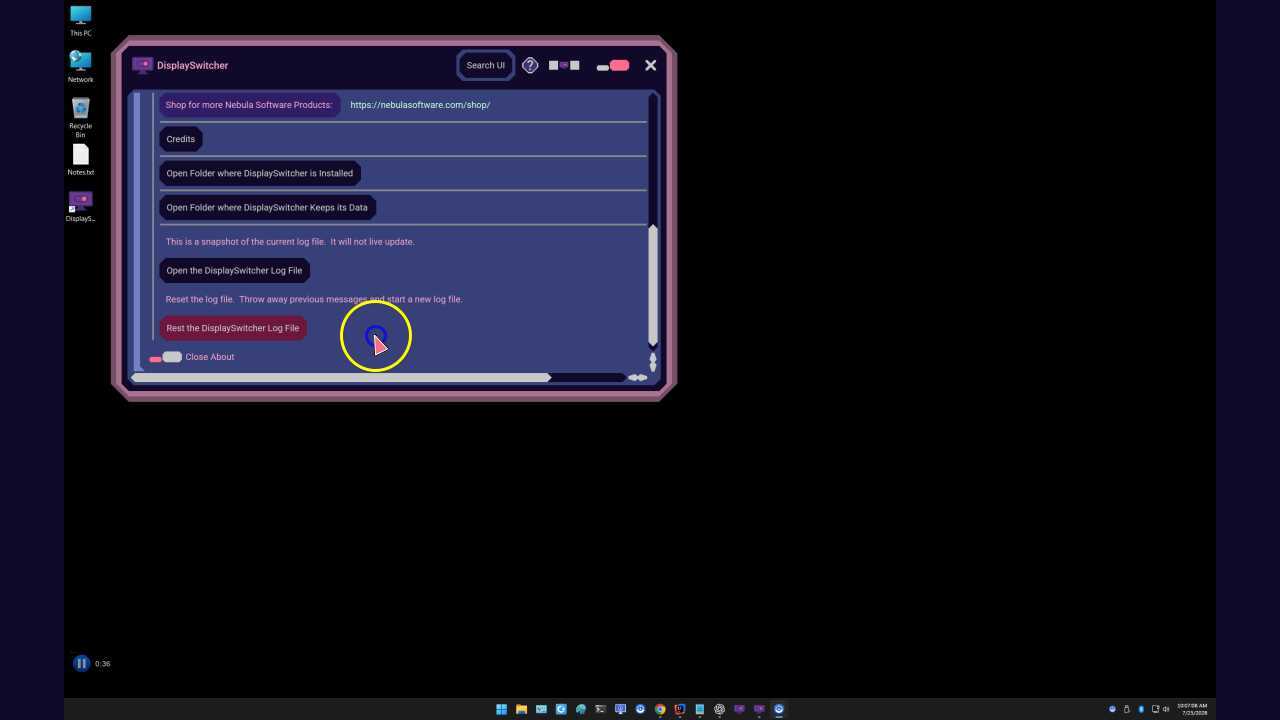Click Shop for more Nebula Software Products
This screenshot has height=720, width=1280.
249,105
